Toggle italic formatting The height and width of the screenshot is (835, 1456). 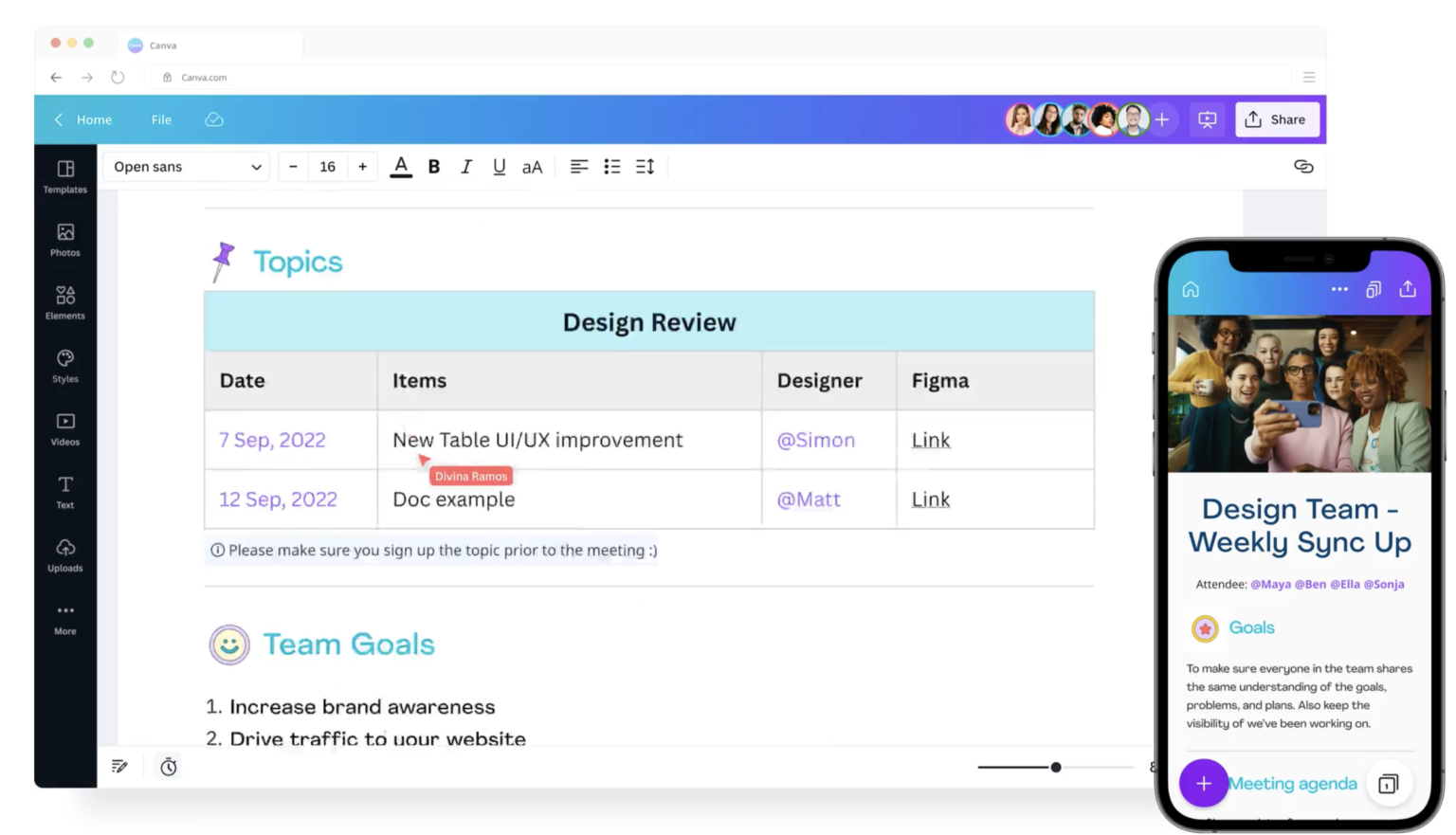tap(466, 166)
